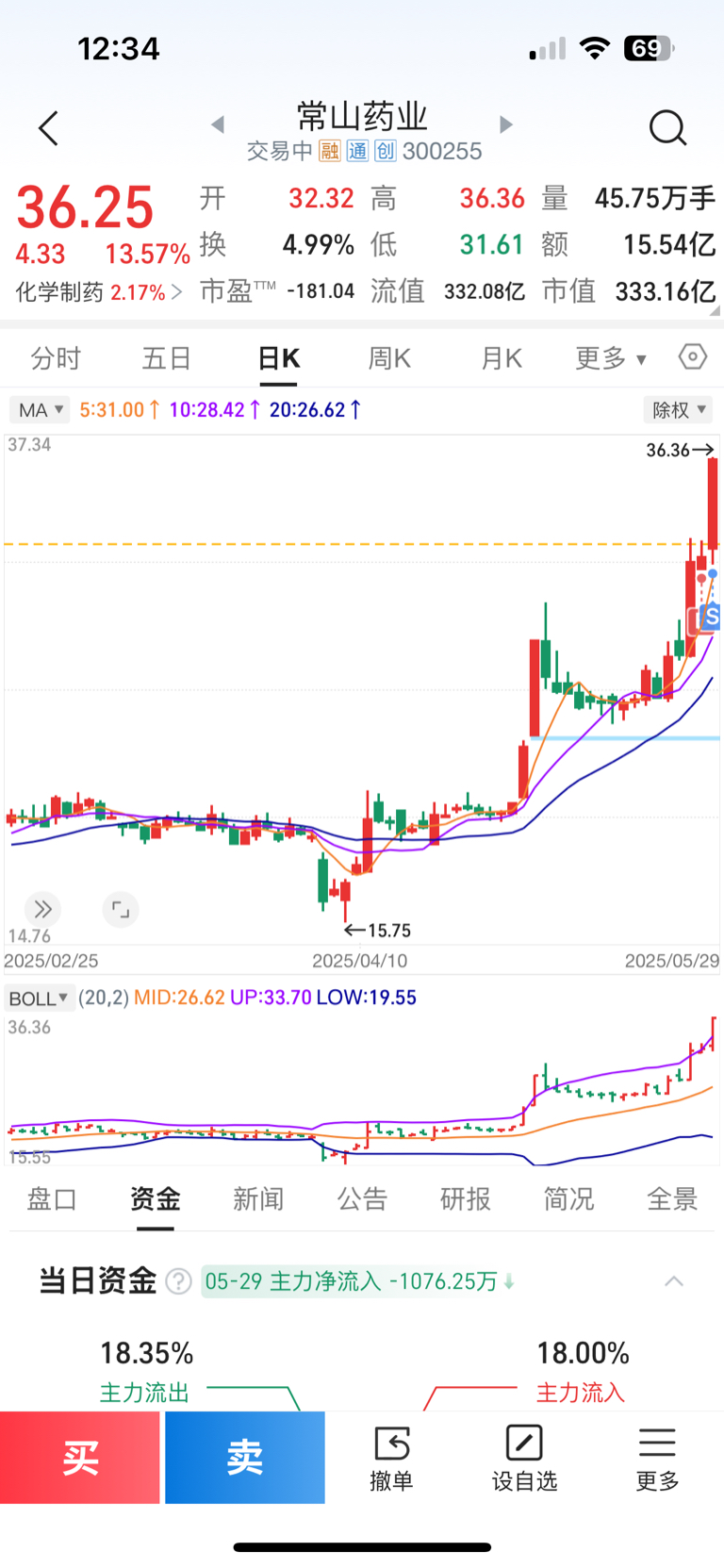Tap MA 5:31.00 legend value

(x=120, y=410)
